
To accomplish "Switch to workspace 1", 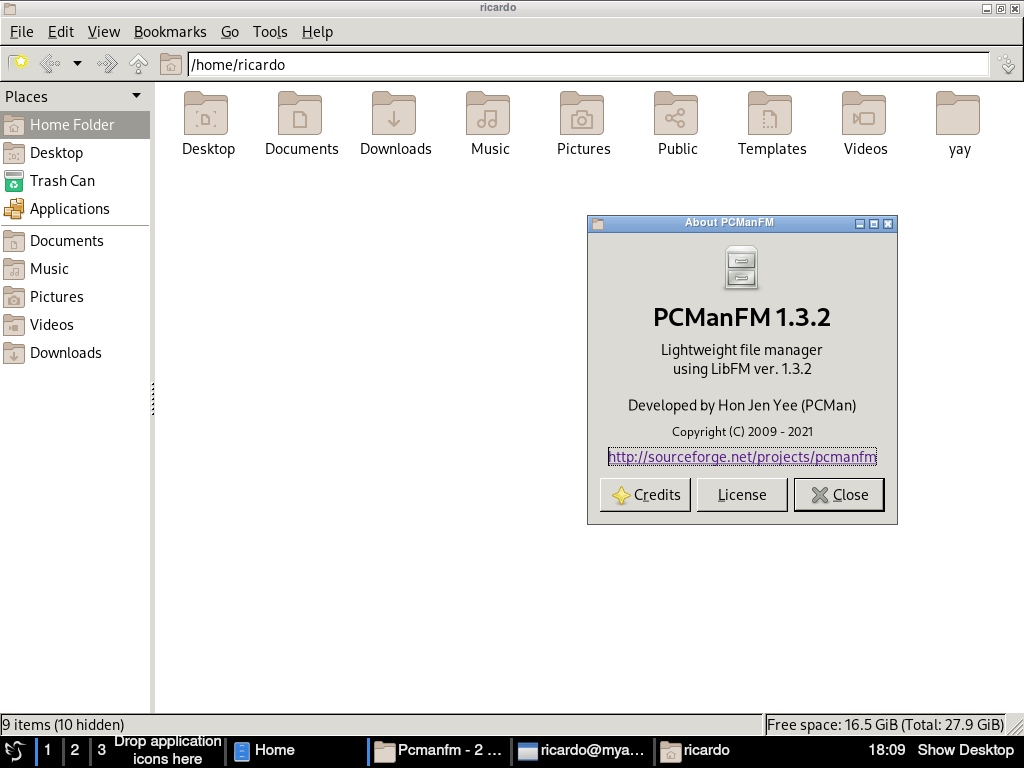I will click(47, 750).
